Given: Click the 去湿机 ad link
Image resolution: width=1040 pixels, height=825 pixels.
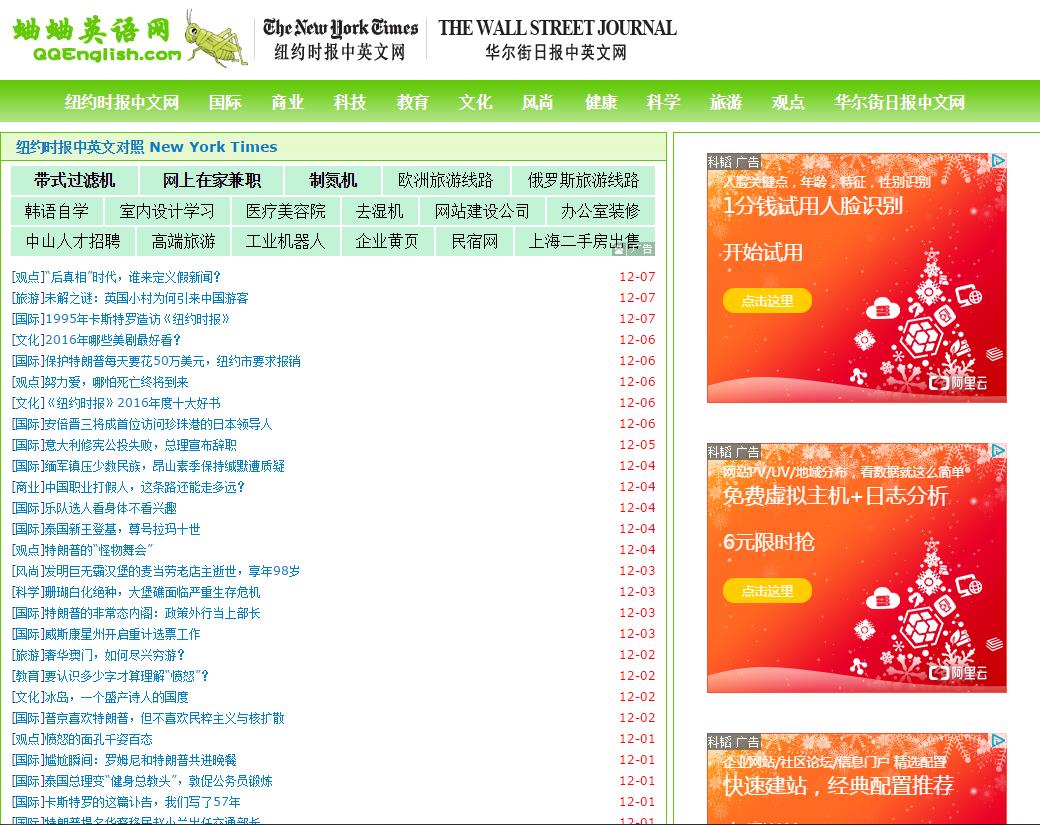Looking at the screenshot, I should [x=380, y=211].
